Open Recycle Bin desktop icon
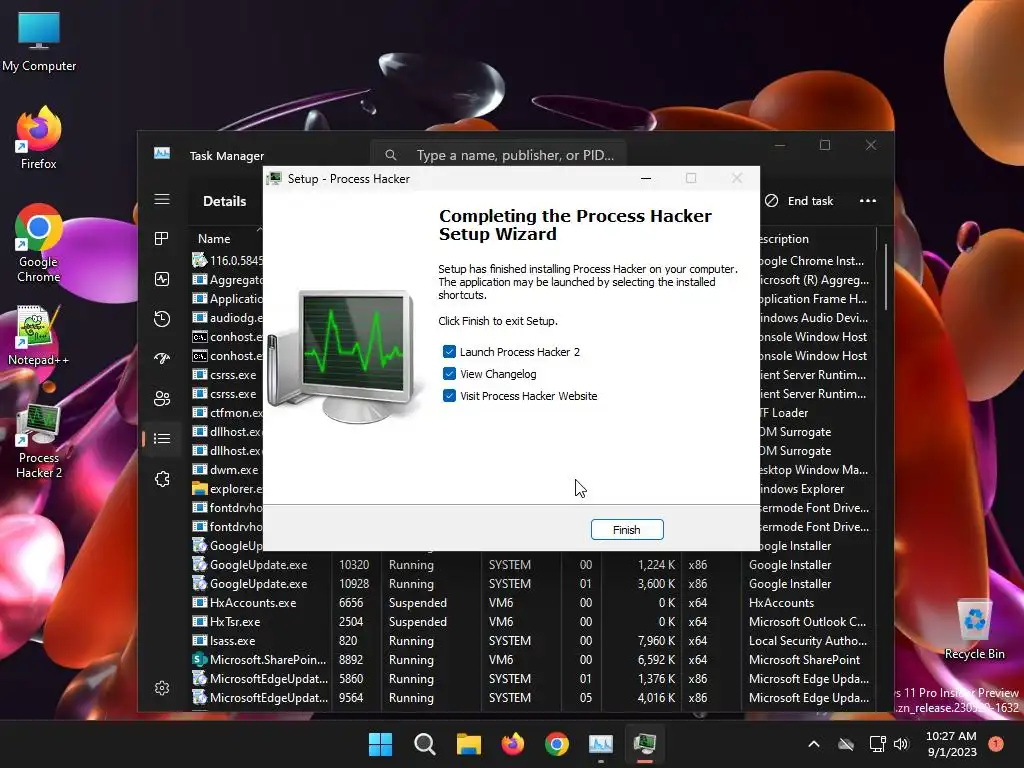 (974, 629)
